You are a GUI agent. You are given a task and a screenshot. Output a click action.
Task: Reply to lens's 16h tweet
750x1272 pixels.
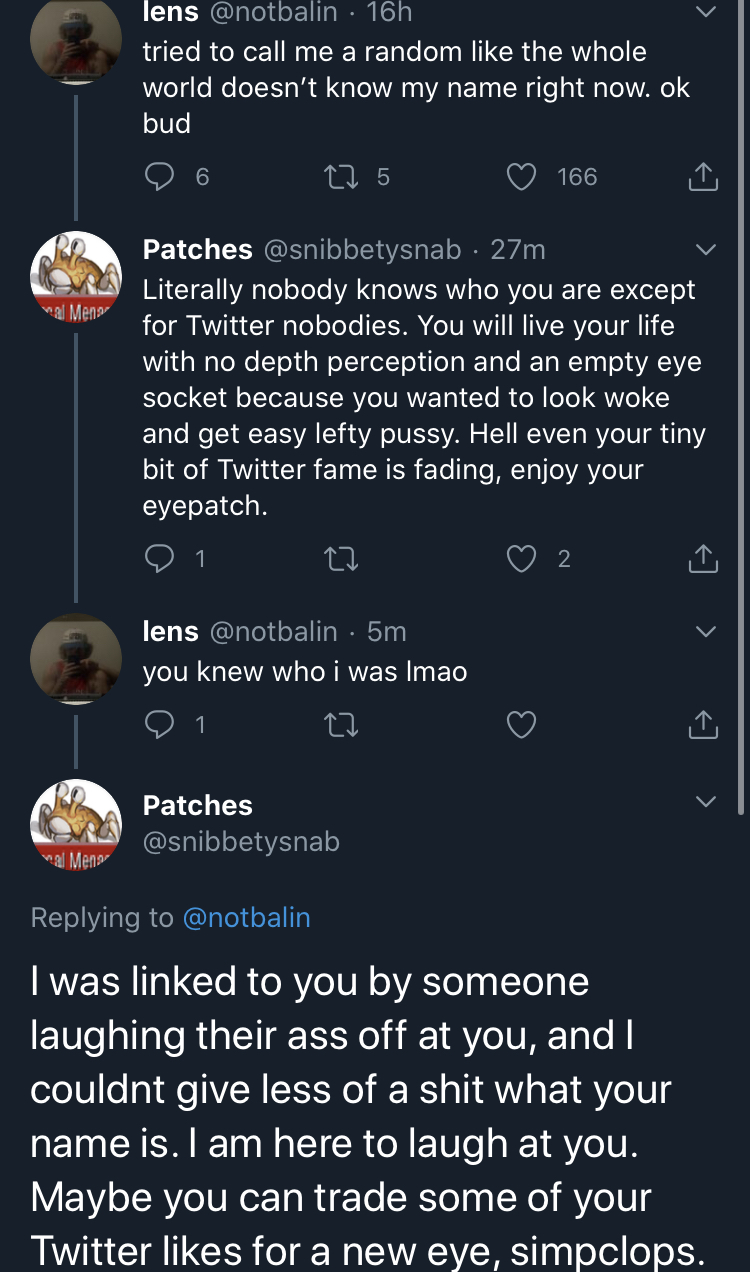[x=160, y=177]
